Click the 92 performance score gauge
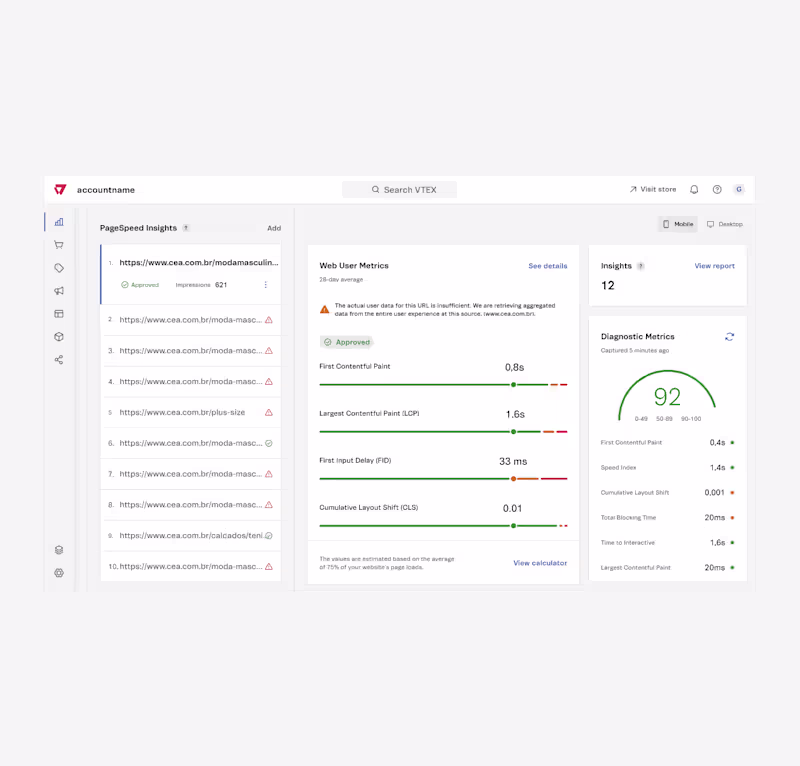This screenshot has width=800, height=766. pos(667,397)
